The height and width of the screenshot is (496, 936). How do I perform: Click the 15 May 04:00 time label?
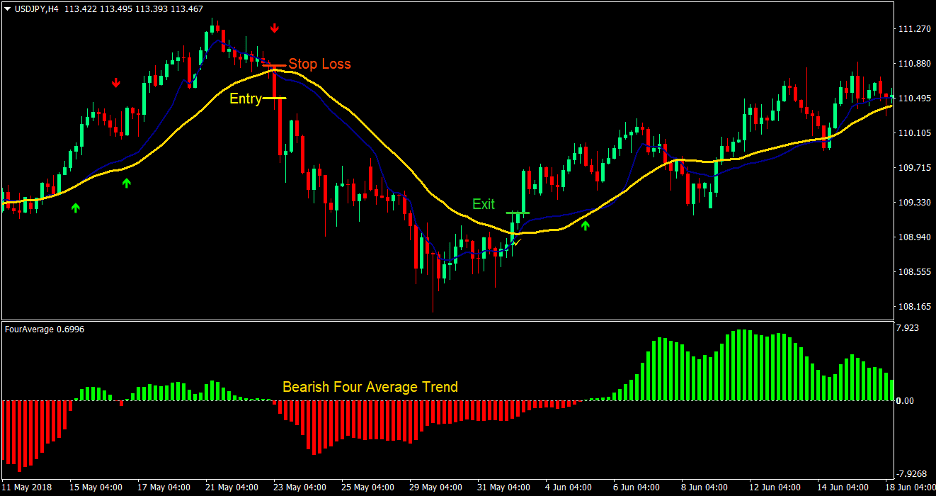pyautogui.click(x=97, y=487)
